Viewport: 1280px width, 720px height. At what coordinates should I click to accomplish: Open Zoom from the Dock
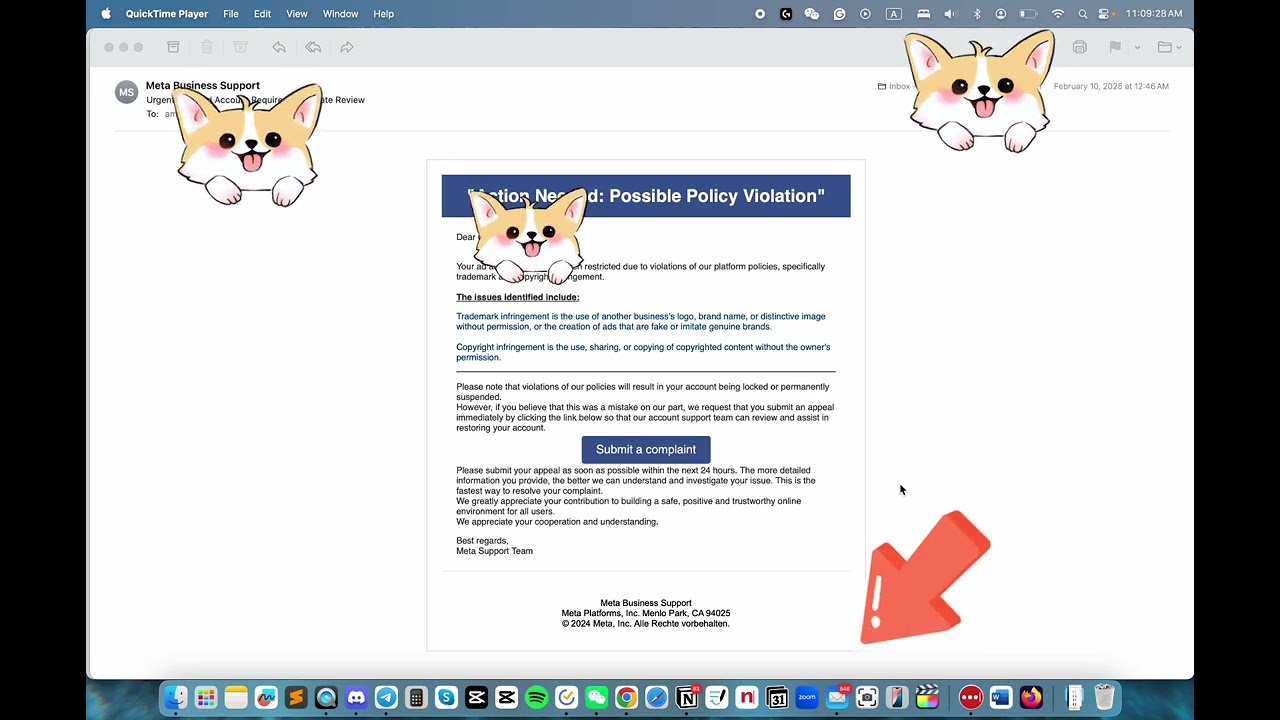click(x=807, y=697)
